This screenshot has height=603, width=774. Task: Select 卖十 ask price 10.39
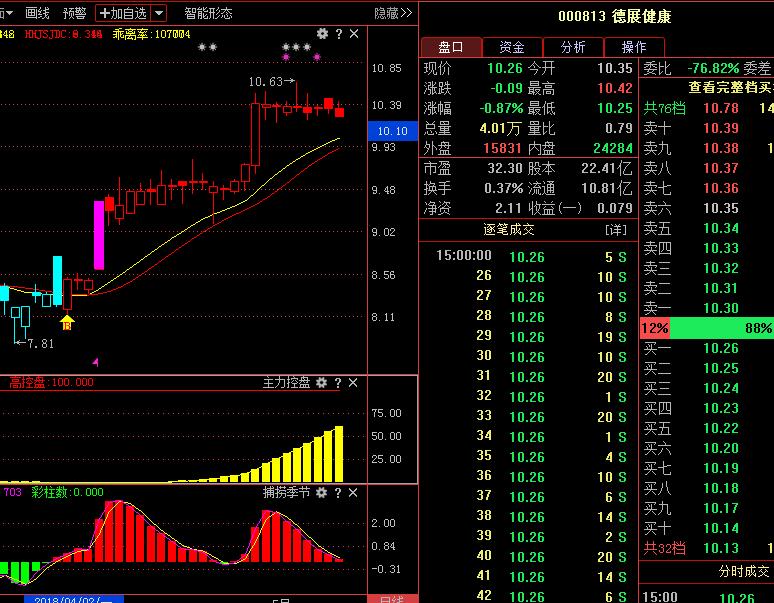(x=721, y=128)
